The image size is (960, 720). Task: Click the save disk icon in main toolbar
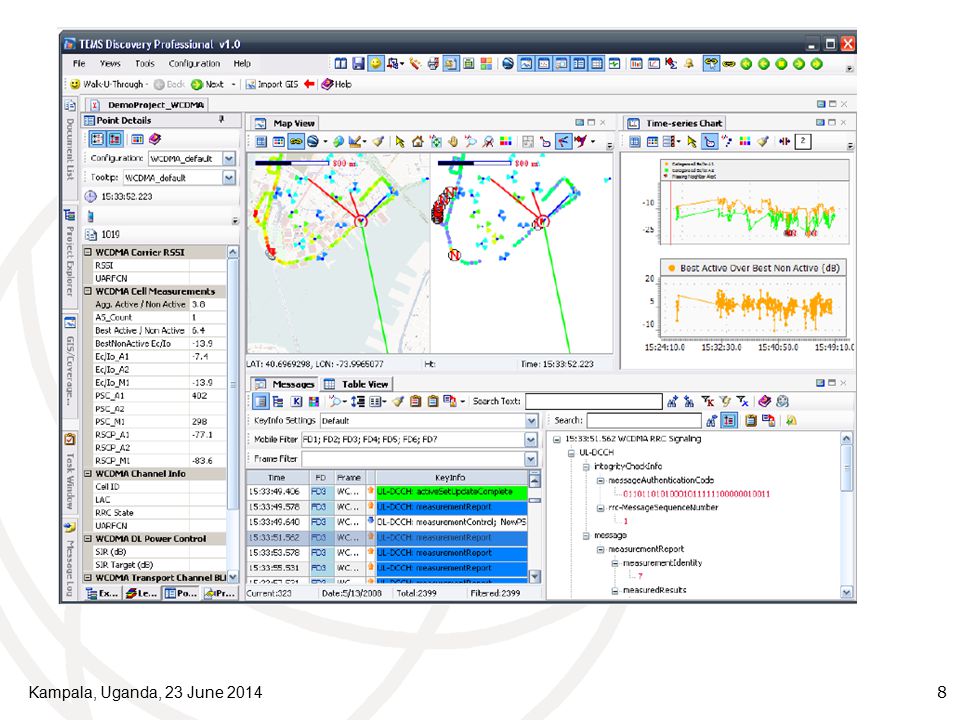pos(359,64)
